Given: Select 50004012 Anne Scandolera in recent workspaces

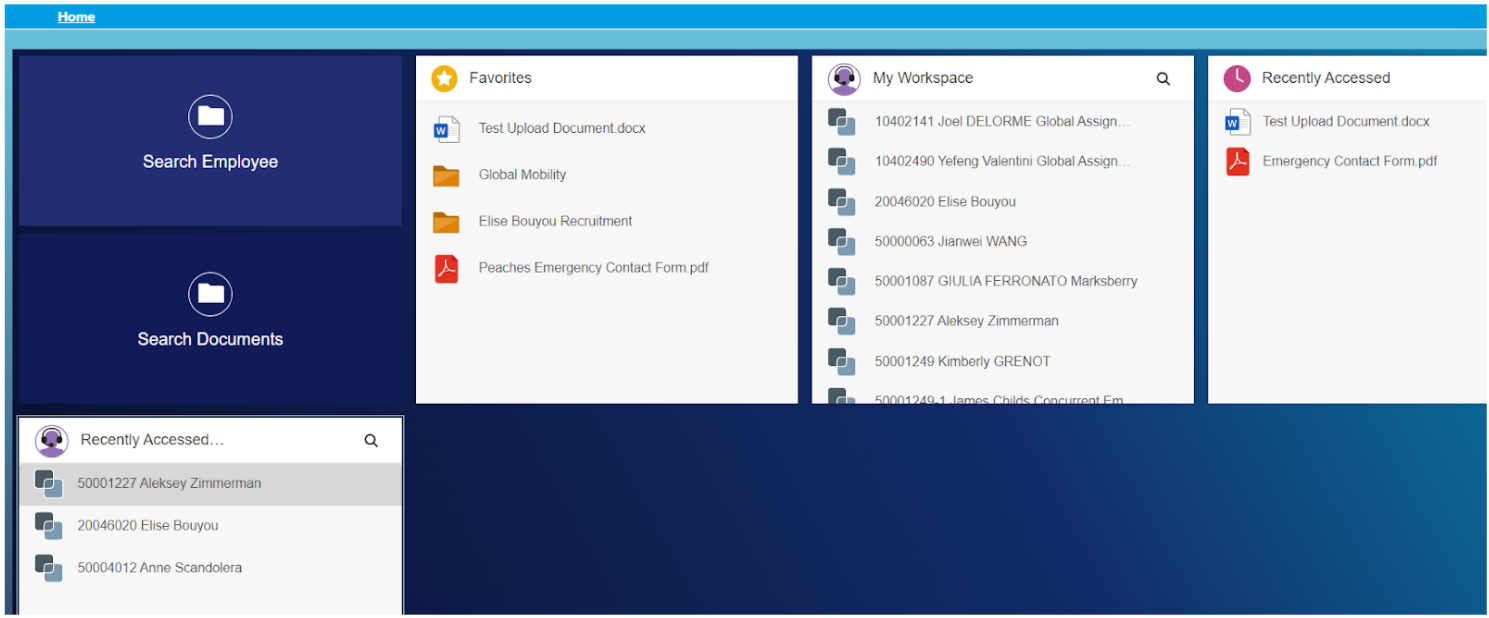Looking at the screenshot, I should [159, 567].
